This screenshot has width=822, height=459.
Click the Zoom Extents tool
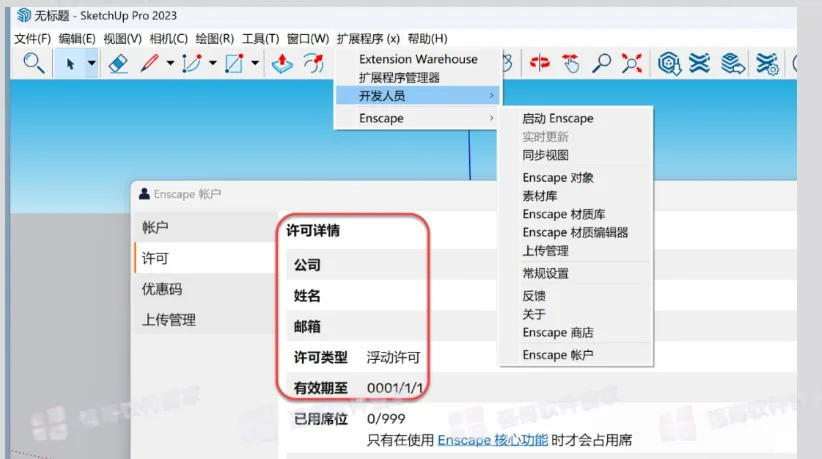point(632,63)
